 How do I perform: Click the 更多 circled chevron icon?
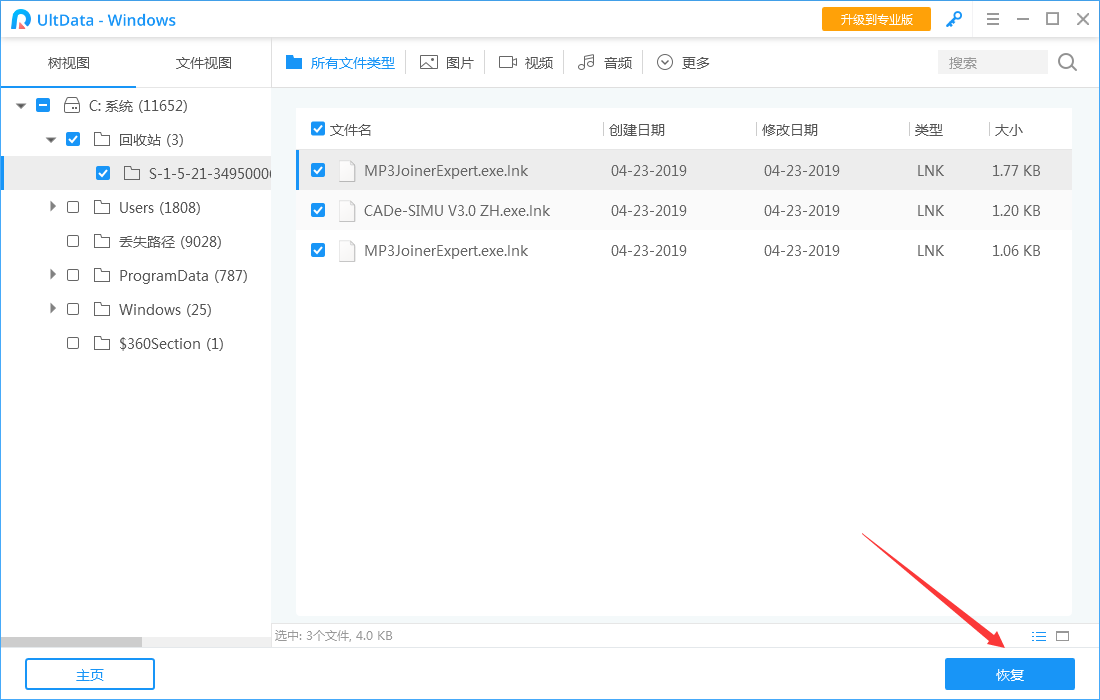(x=665, y=62)
